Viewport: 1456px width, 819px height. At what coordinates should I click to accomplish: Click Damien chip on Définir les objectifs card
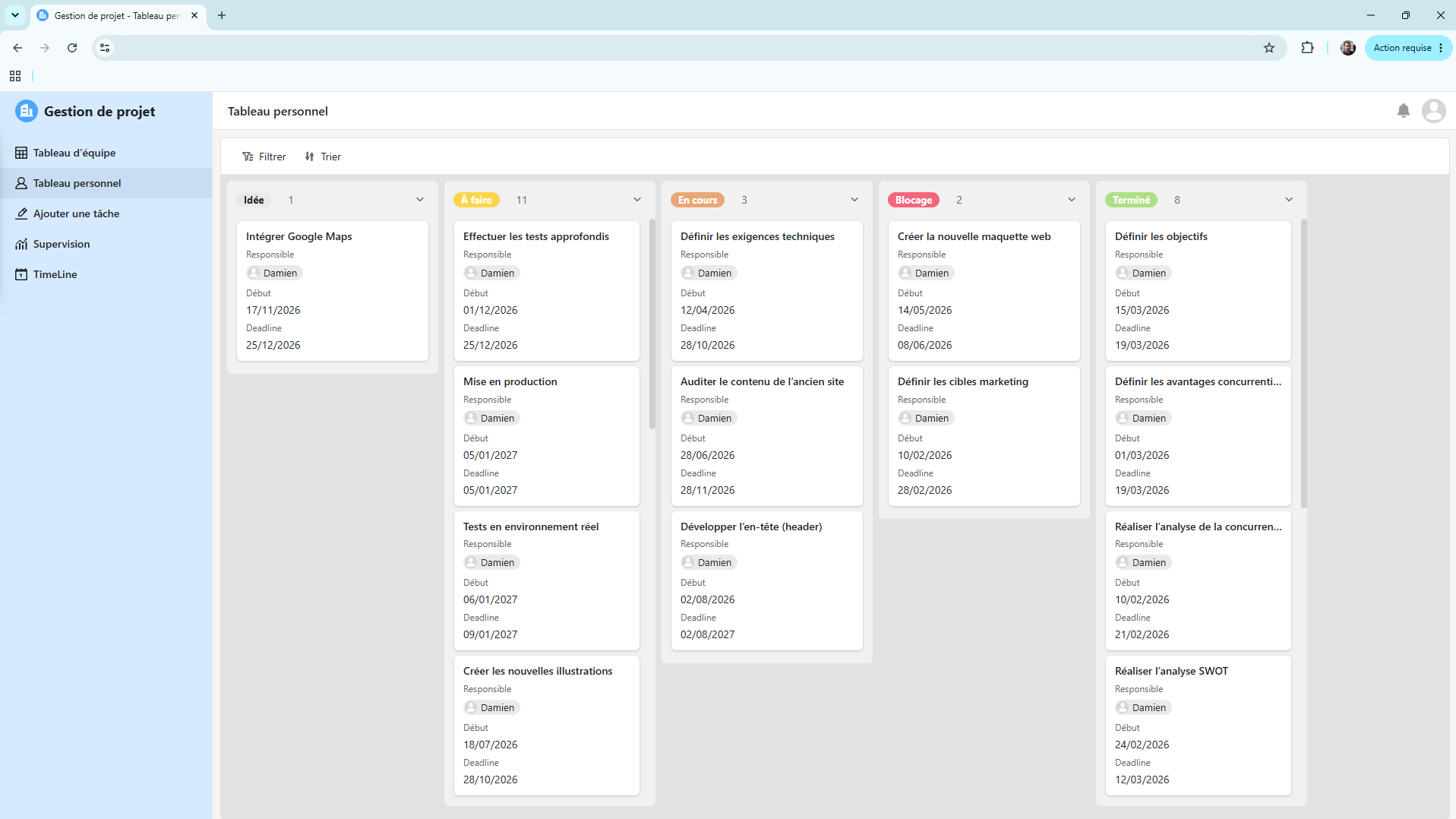tap(1143, 273)
